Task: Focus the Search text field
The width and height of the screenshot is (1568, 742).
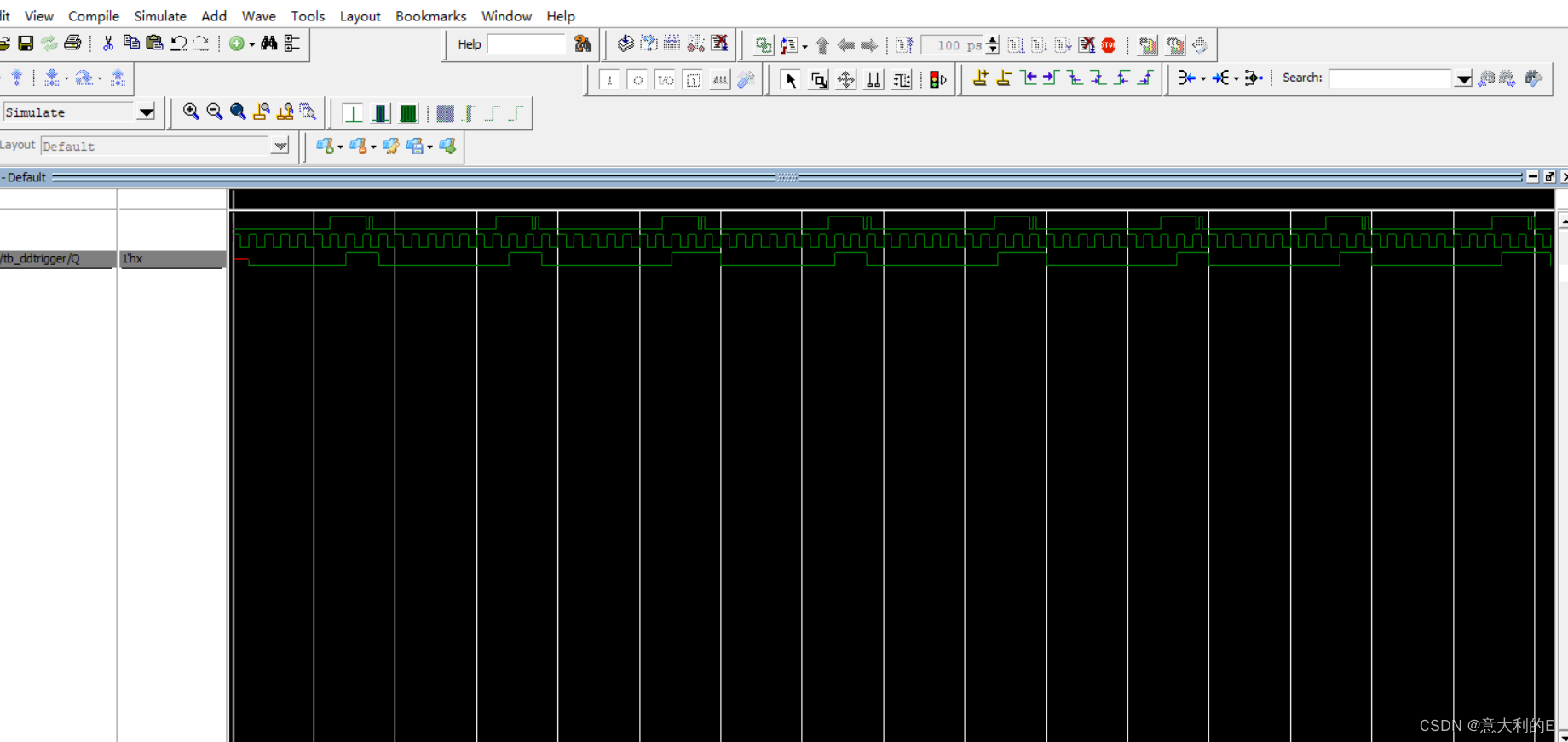Action: (x=1391, y=79)
